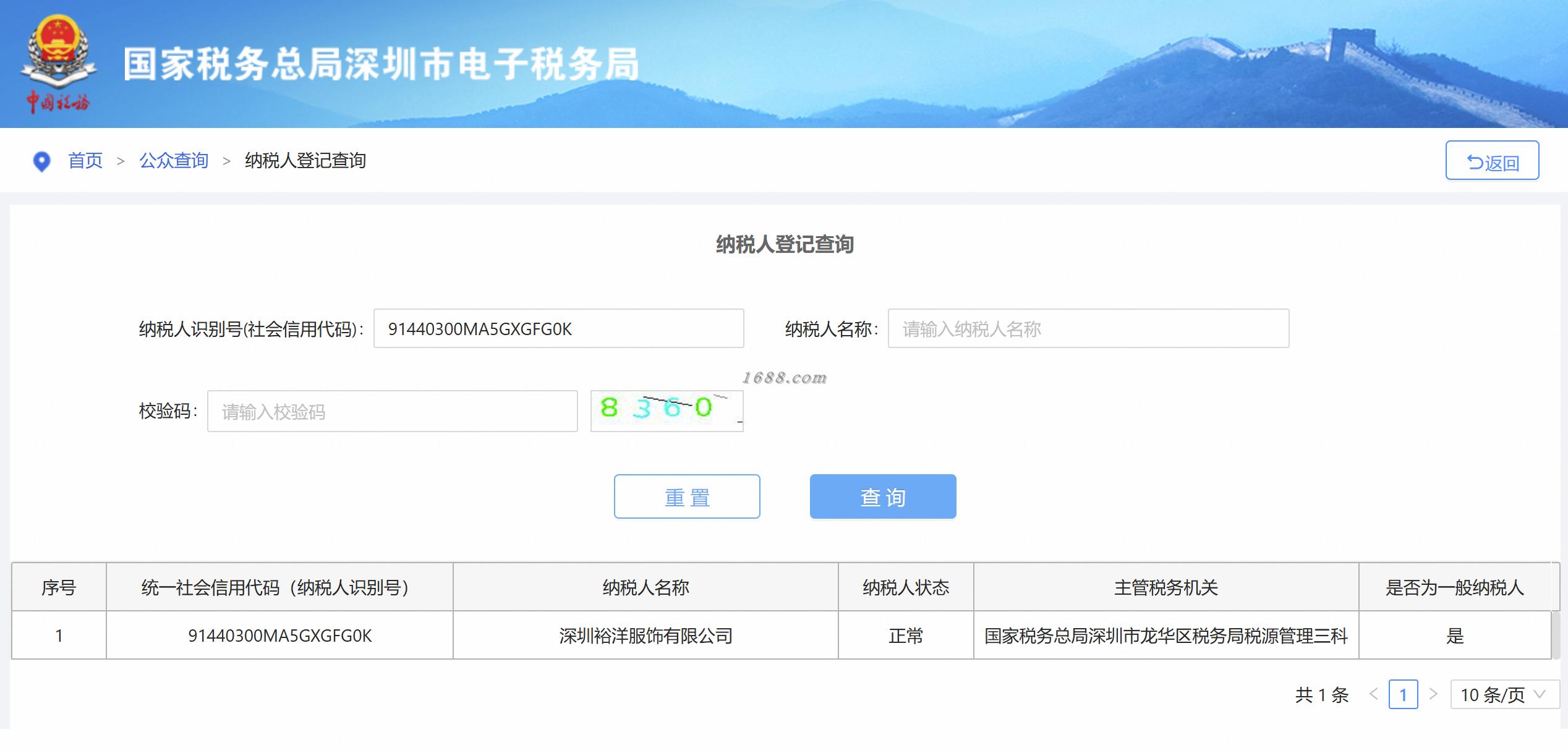Click the 纳税人状态 column header

coord(905,587)
